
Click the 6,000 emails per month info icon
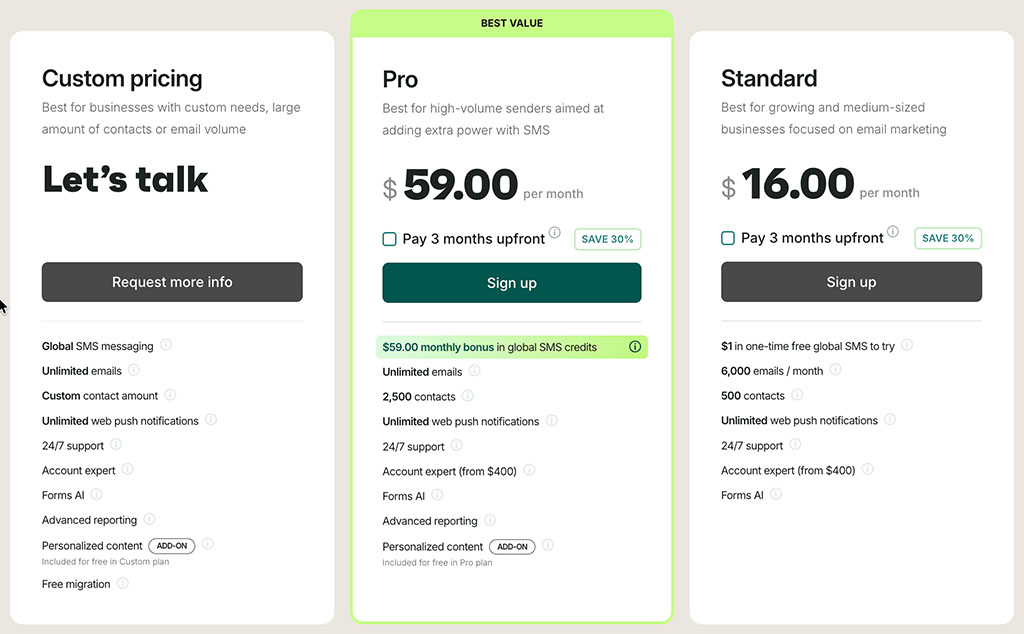pyautogui.click(x=836, y=371)
